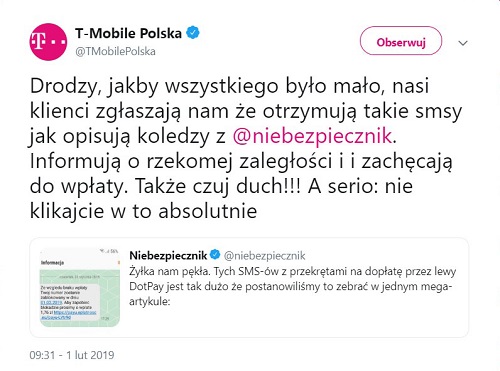Visit the @TMobilePolska handle
Viewport: 500px width, 371px height.
(x=115, y=51)
